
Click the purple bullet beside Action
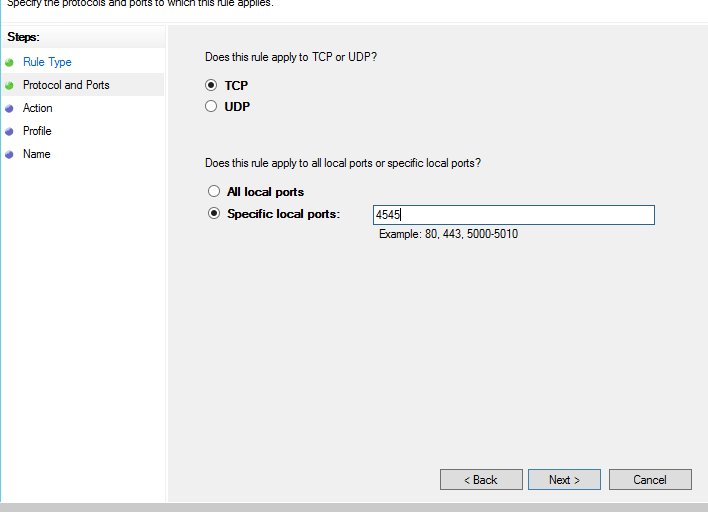click(9, 108)
